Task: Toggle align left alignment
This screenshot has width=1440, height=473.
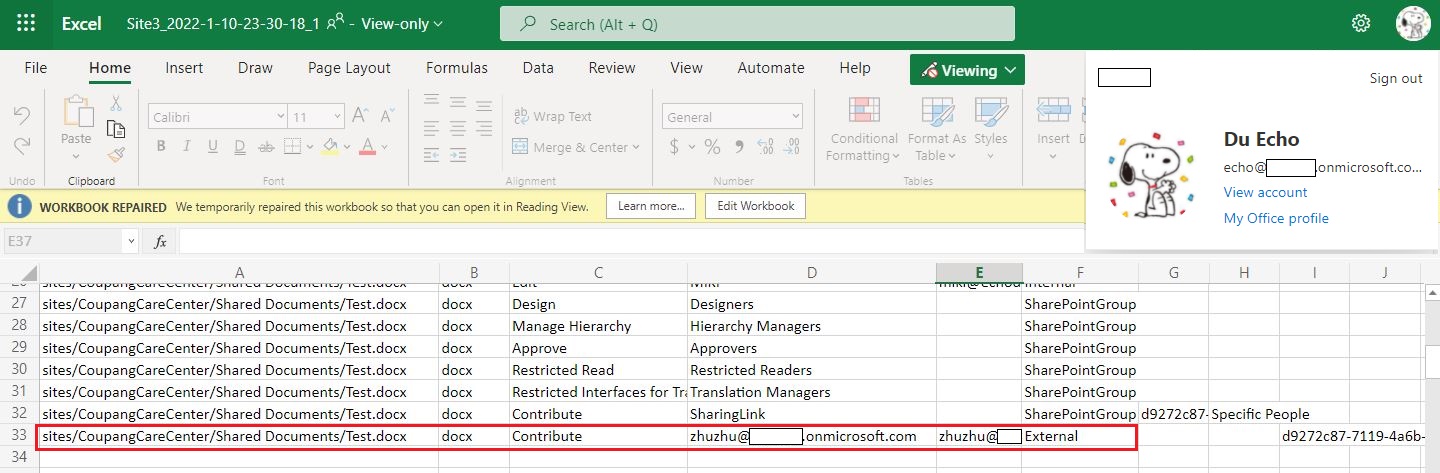Action: [x=432, y=126]
